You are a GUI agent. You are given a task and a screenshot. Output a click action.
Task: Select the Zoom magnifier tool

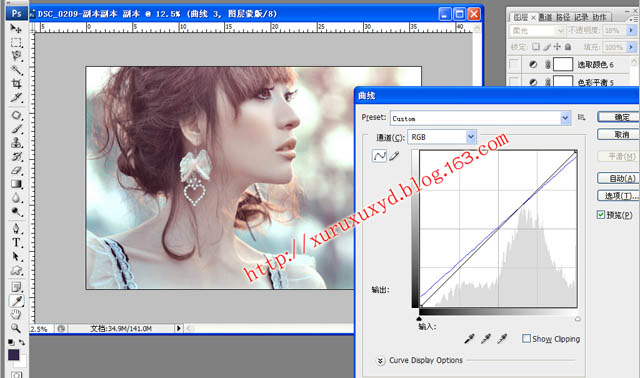point(16,328)
